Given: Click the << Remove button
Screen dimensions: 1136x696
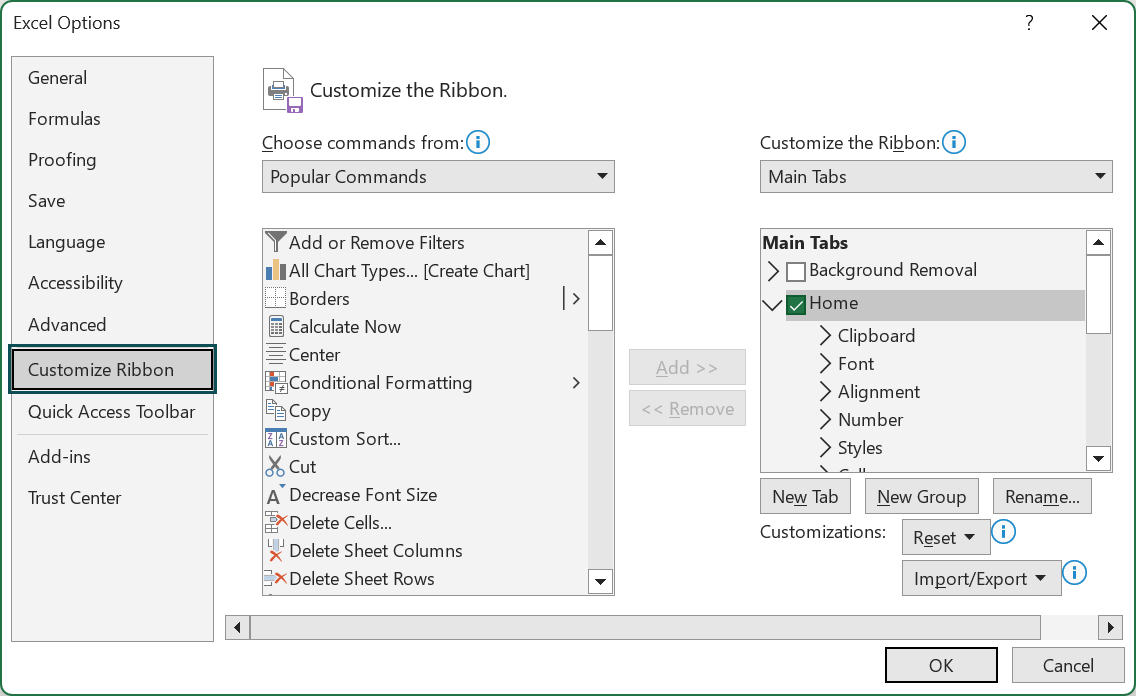Looking at the screenshot, I should 687,408.
